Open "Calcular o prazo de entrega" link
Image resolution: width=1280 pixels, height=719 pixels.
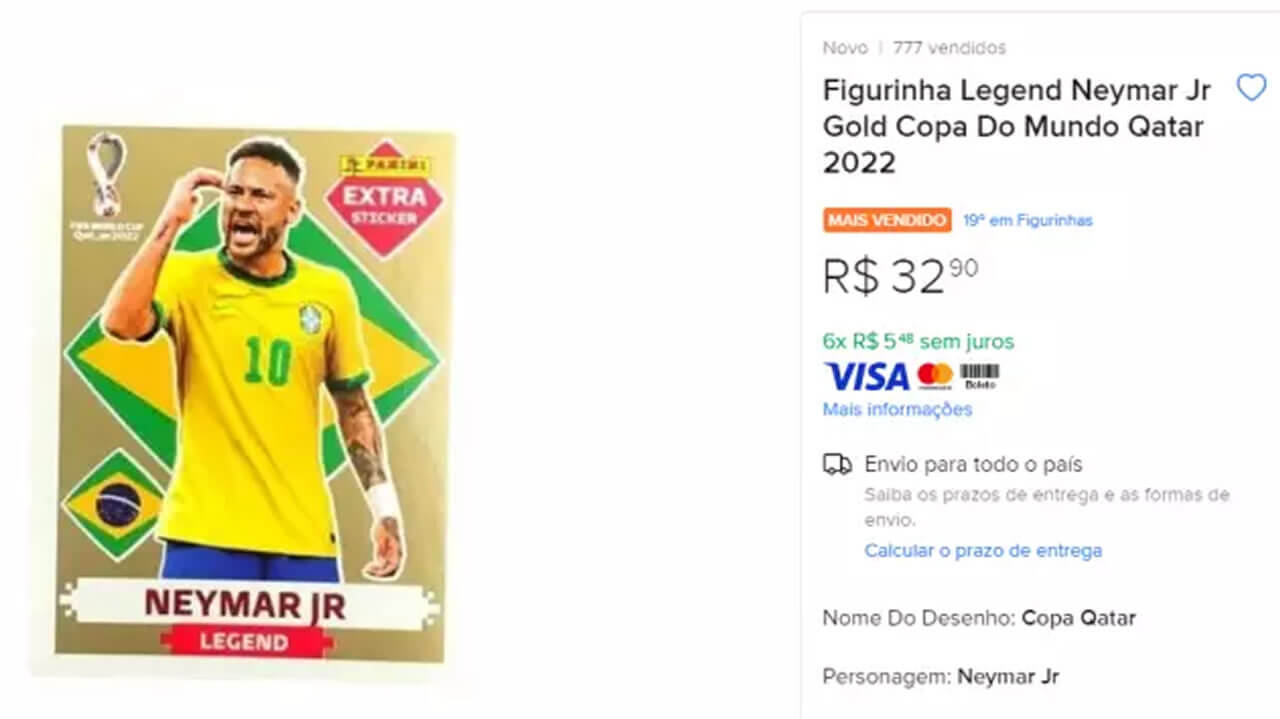click(x=983, y=550)
